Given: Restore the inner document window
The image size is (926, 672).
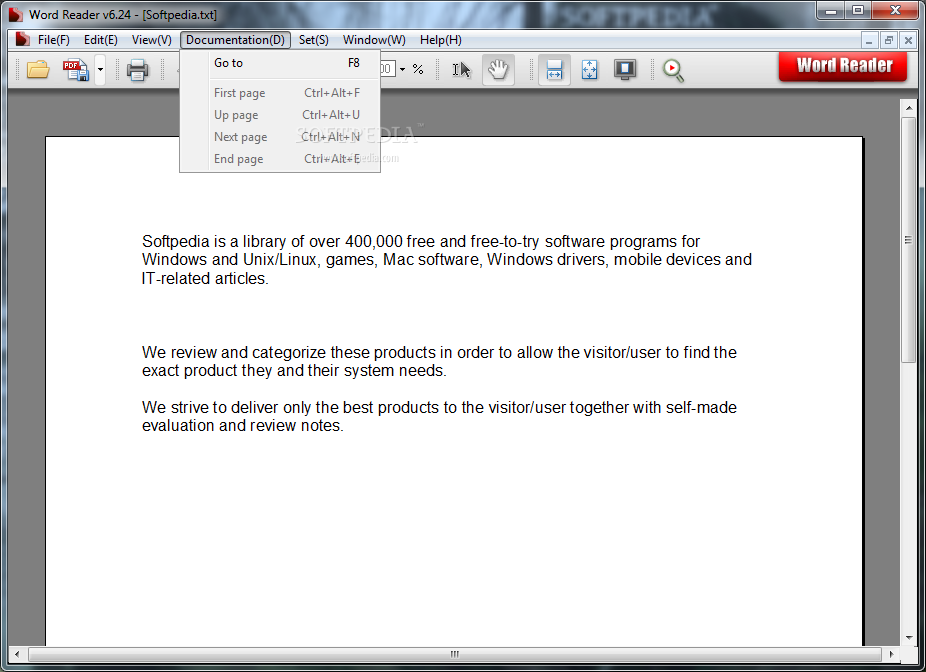Looking at the screenshot, I should point(888,40).
